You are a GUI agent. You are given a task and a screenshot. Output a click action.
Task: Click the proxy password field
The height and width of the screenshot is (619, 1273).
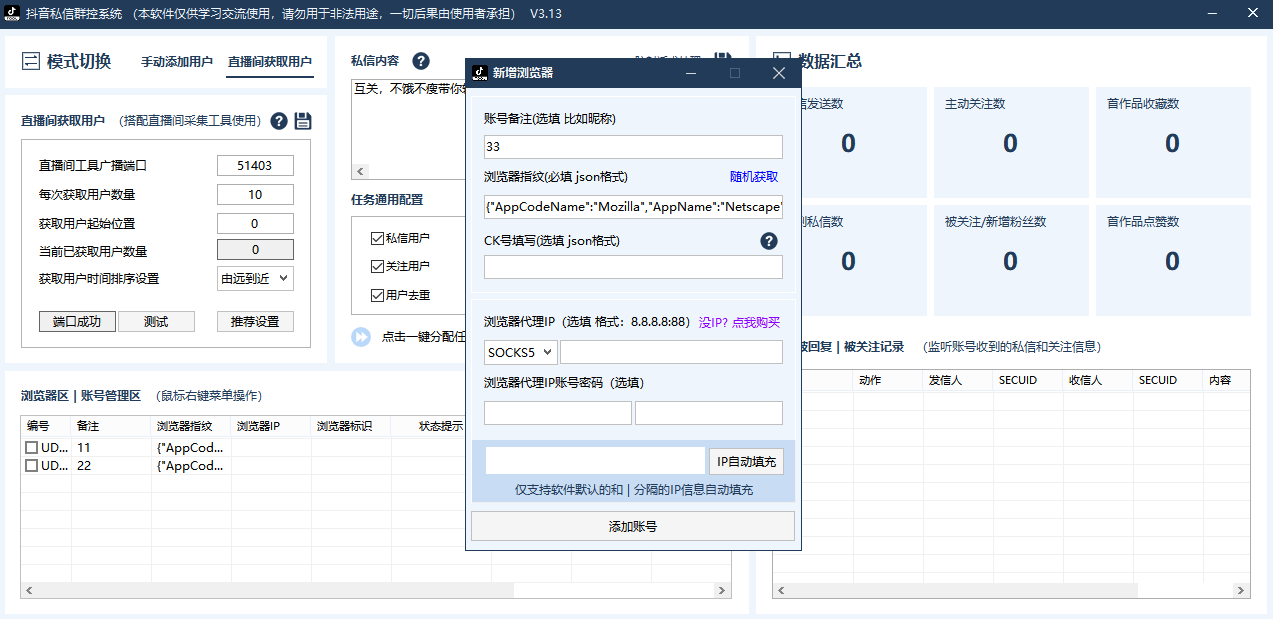tap(709, 413)
